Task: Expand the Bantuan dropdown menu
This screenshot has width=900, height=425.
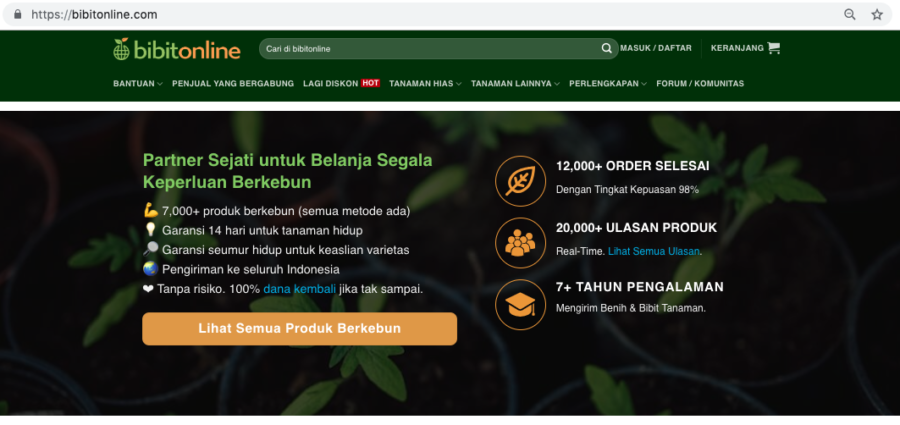Action: click(138, 84)
